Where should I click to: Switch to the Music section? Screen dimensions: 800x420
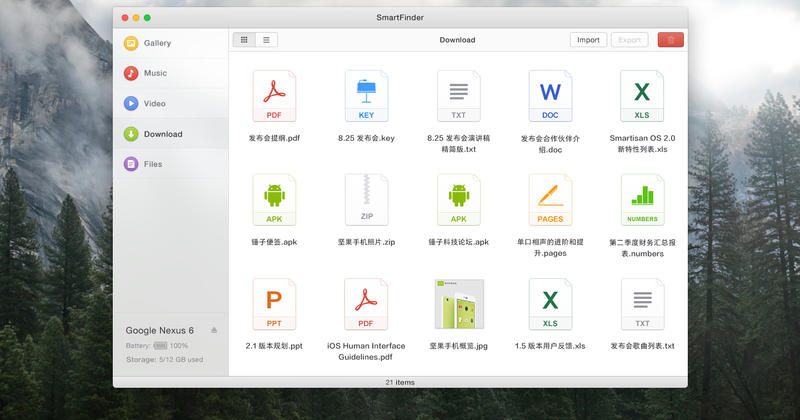[155, 73]
